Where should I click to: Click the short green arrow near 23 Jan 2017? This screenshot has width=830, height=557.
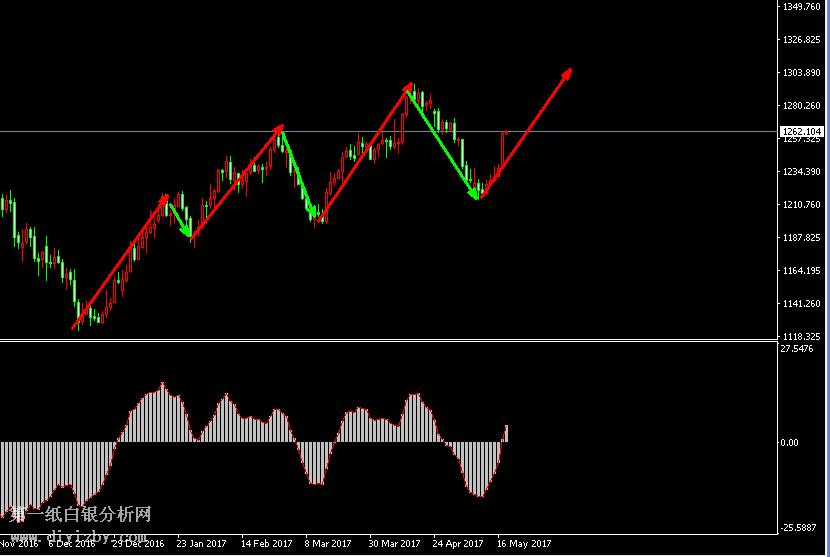pyautogui.click(x=180, y=221)
